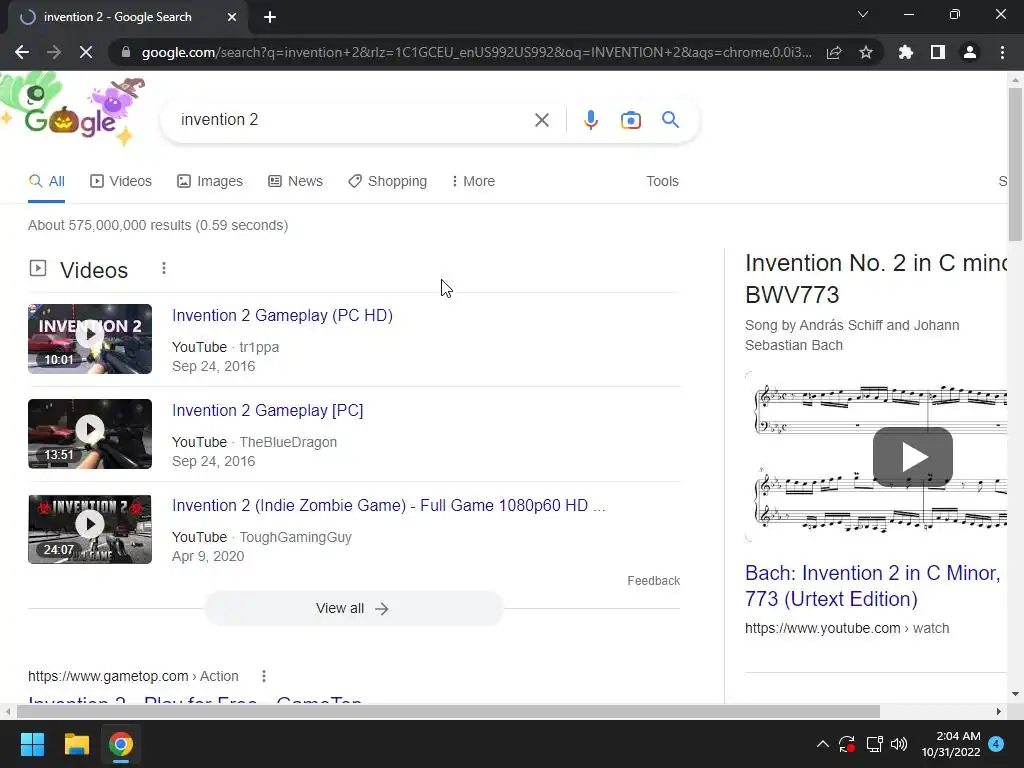Bookmark this page with the star
The width and height of the screenshot is (1024, 768).
coord(866,52)
